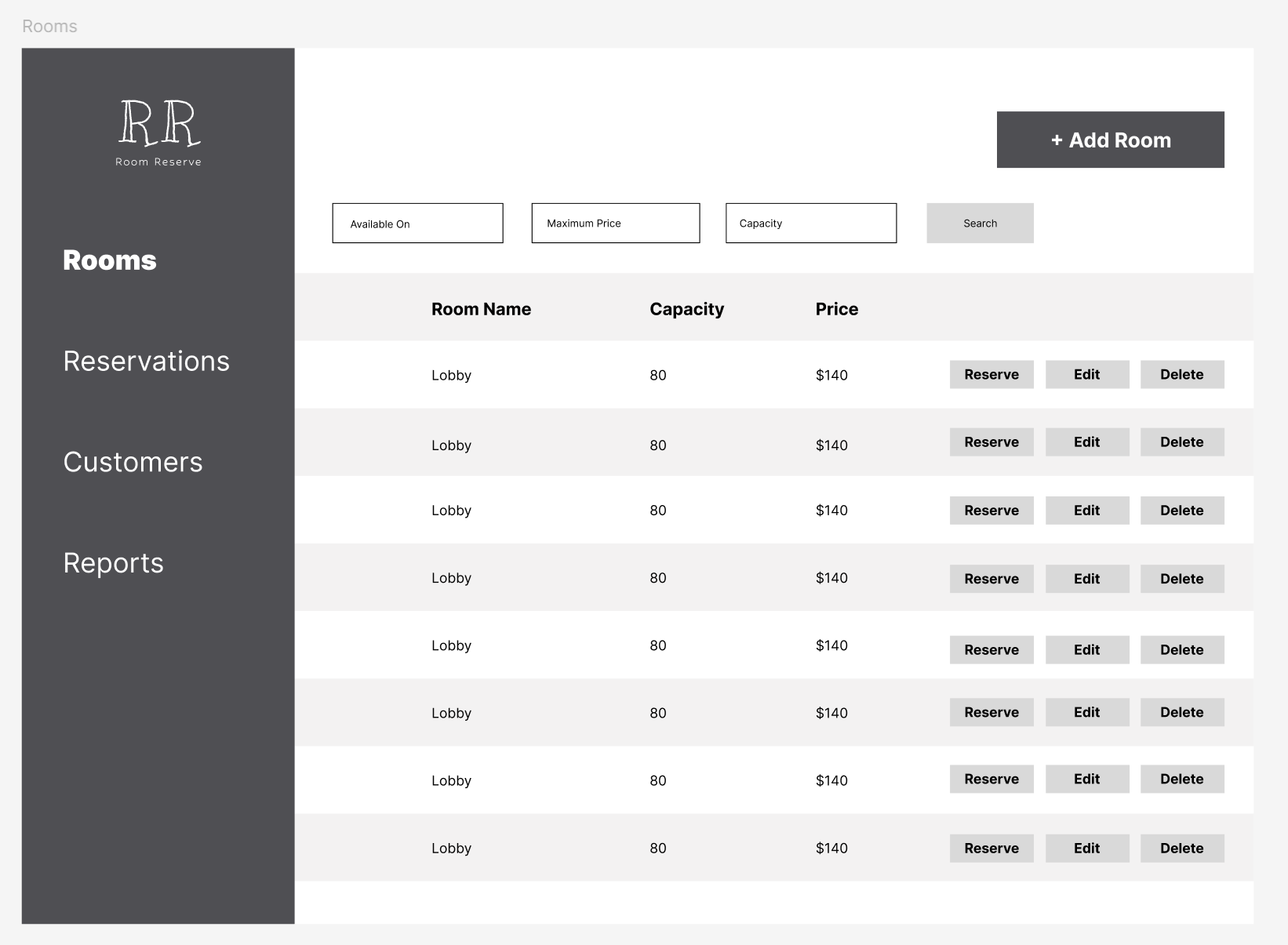Click the + Add Room button
The height and width of the screenshot is (945, 1288).
(x=1109, y=140)
